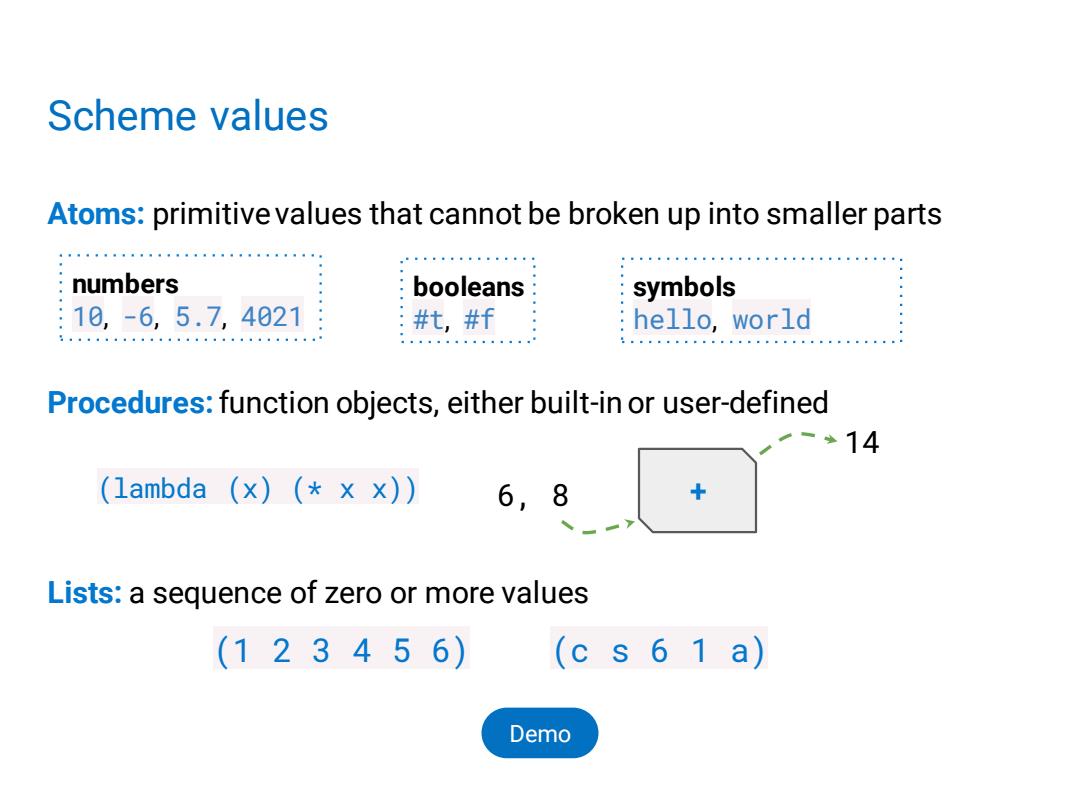This screenshot has width=1080, height=810.
Task: Click the input values 6, 8
Action: (x=532, y=495)
